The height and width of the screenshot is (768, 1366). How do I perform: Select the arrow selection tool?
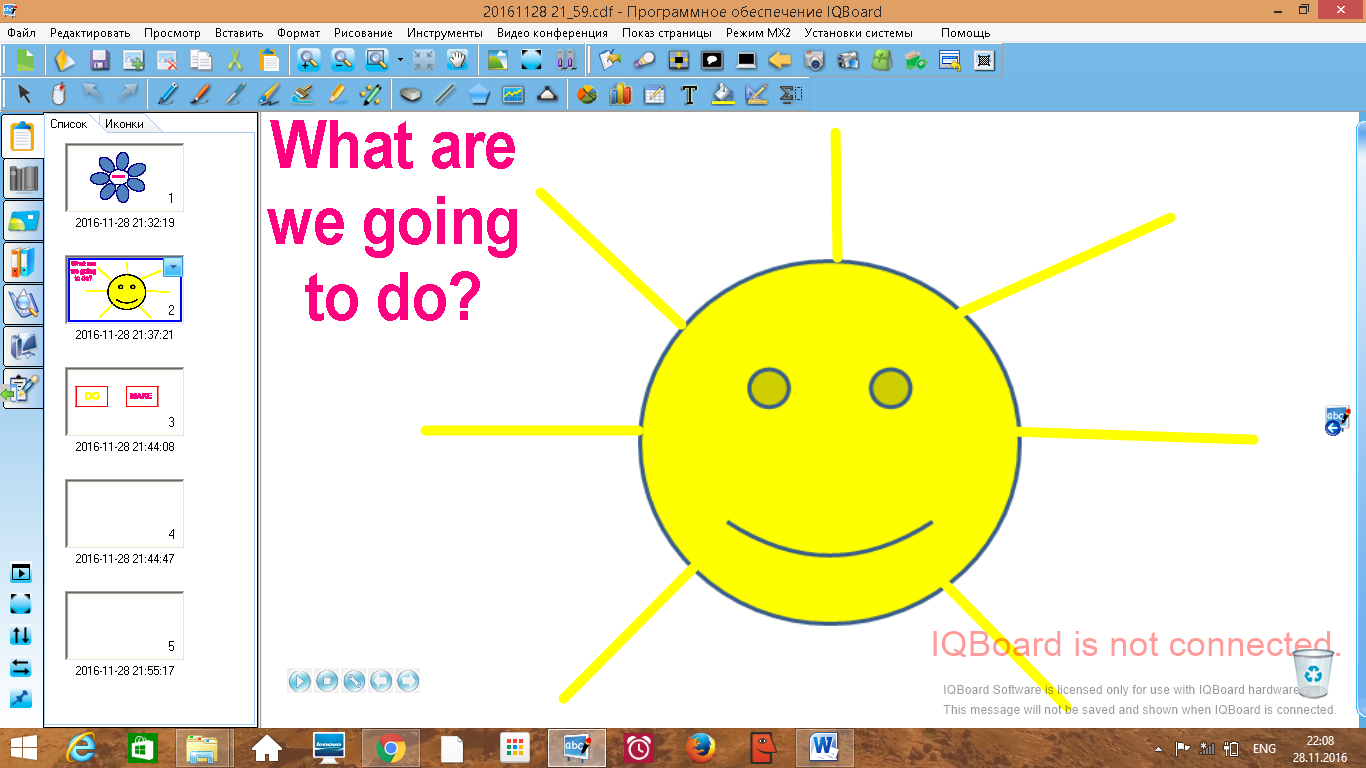25,95
